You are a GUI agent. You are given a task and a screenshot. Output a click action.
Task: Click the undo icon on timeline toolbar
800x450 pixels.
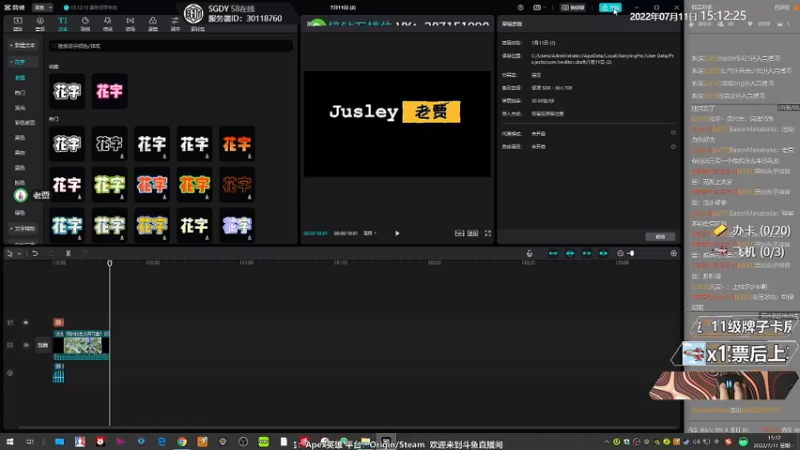point(35,254)
